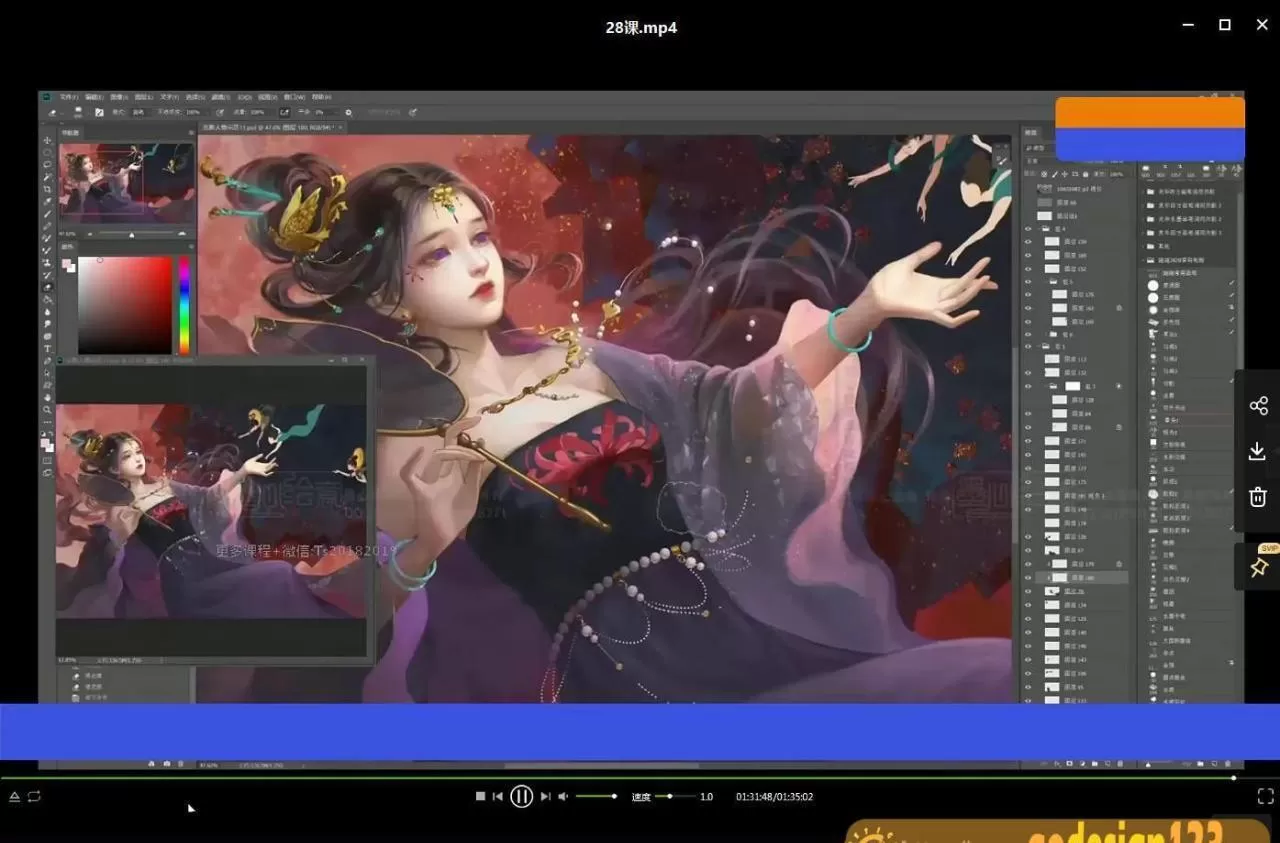The width and height of the screenshot is (1280, 843).
Task: Mute audio with the speaker icon
Action: (563, 797)
